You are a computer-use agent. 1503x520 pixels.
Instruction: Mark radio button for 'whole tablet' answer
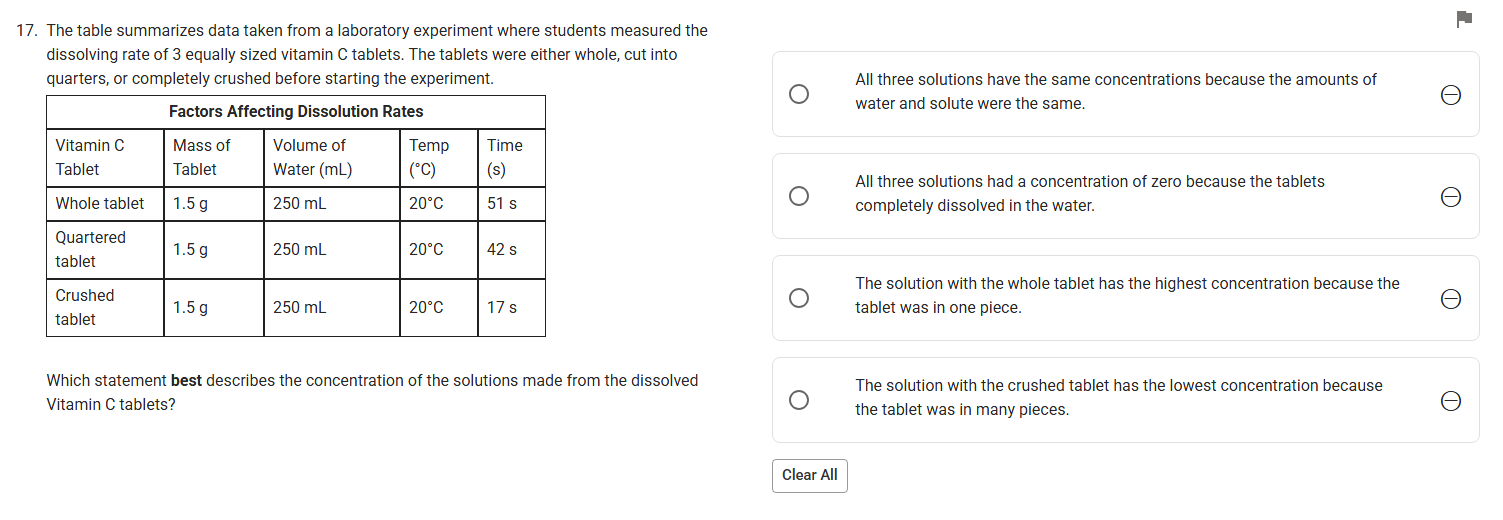[798, 298]
